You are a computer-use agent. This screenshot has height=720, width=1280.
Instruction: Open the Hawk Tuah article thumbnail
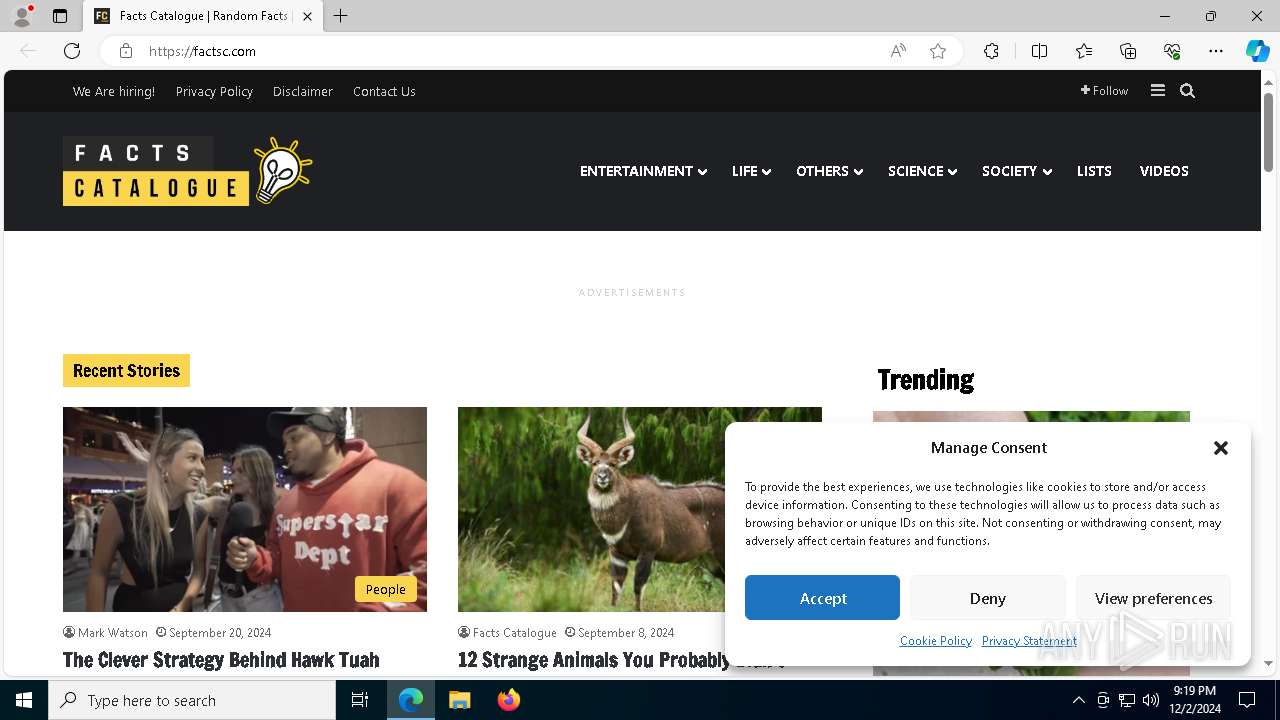[x=245, y=509]
